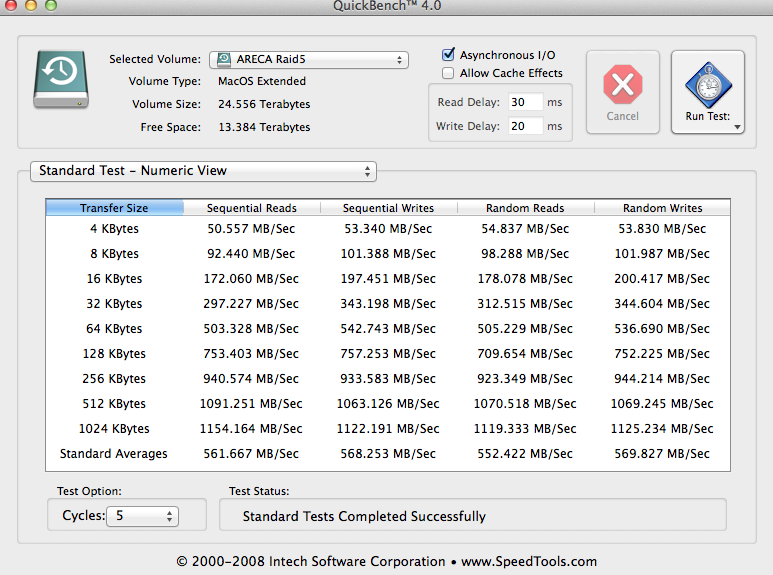Click the 542.743 MB/Sec value

tap(388, 329)
